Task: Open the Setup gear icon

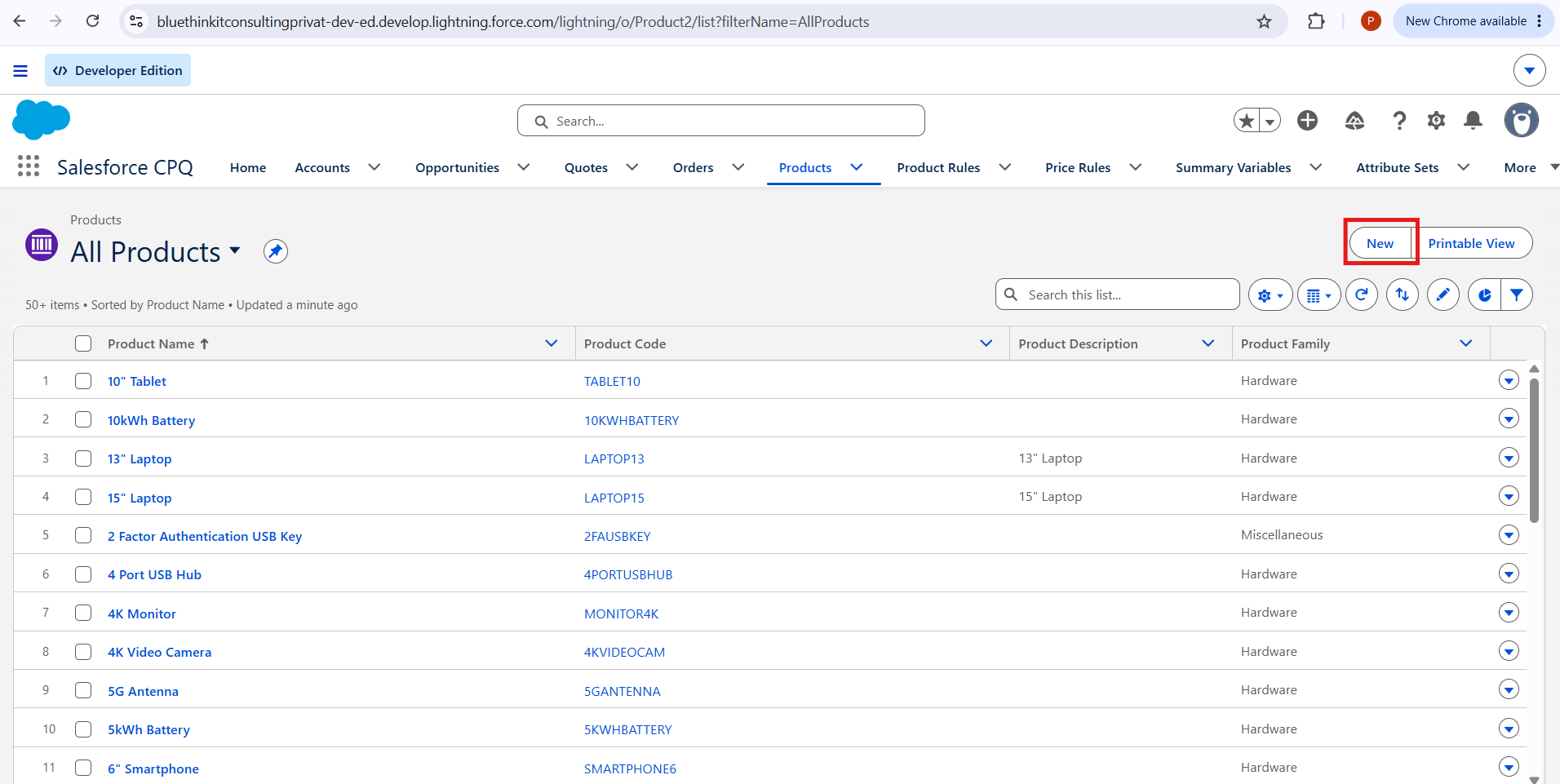Action: pos(1436,121)
